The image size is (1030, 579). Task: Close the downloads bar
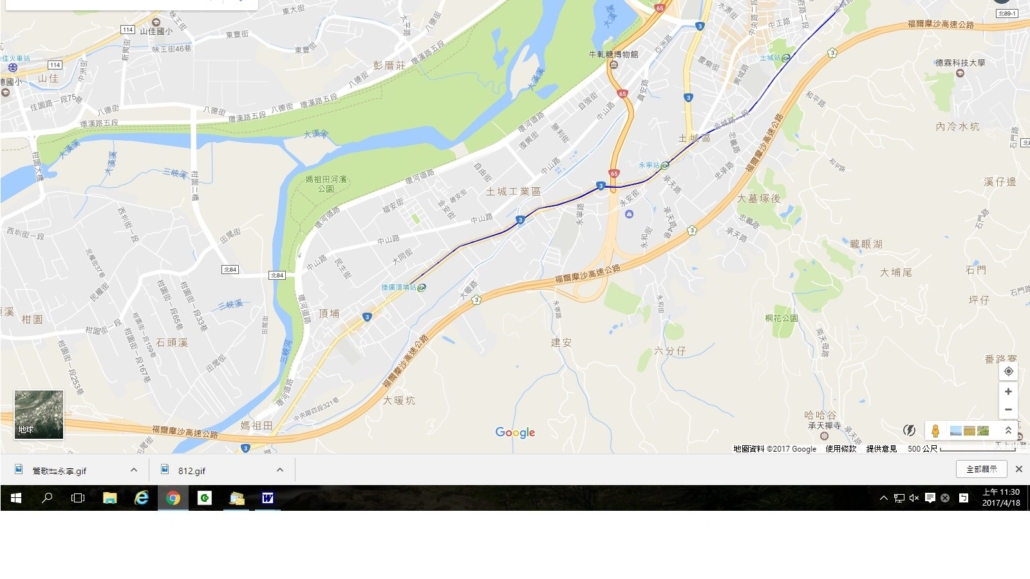coord(1019,469)
